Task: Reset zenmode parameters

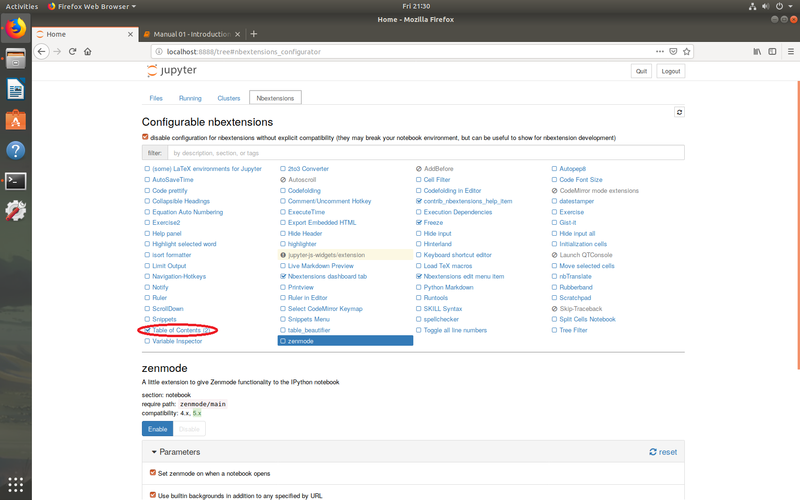Action: click(x=663, y=452)
